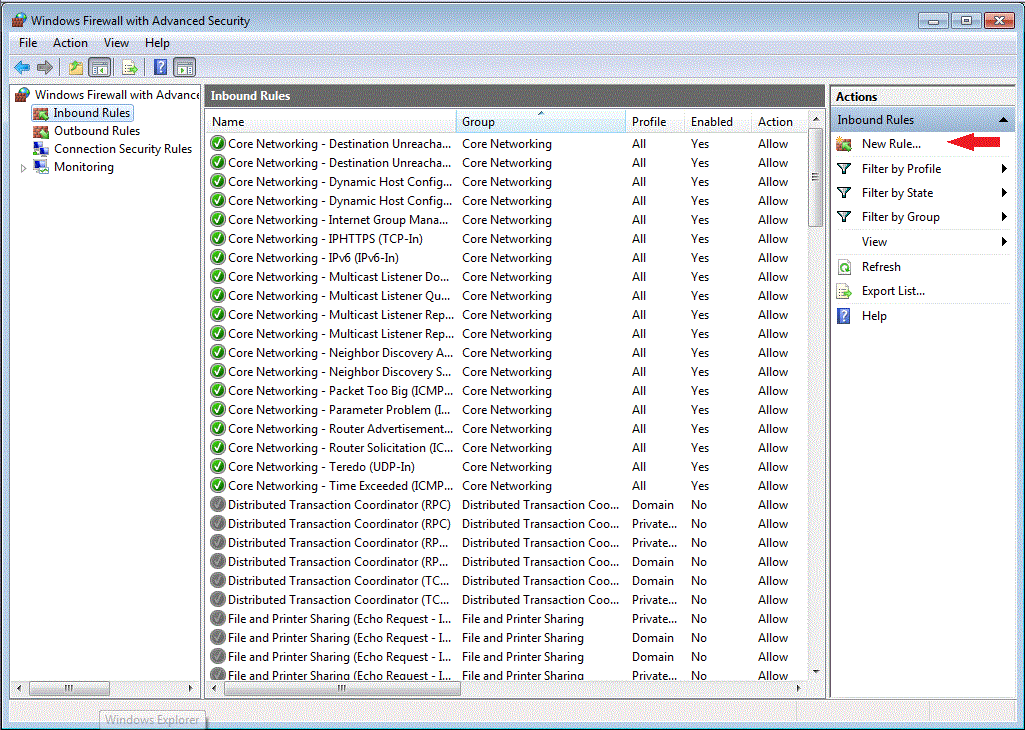This screenshot has width=1025, height=730.
Task: Click the Back navigation arrow button
Action: pos(22,67)
